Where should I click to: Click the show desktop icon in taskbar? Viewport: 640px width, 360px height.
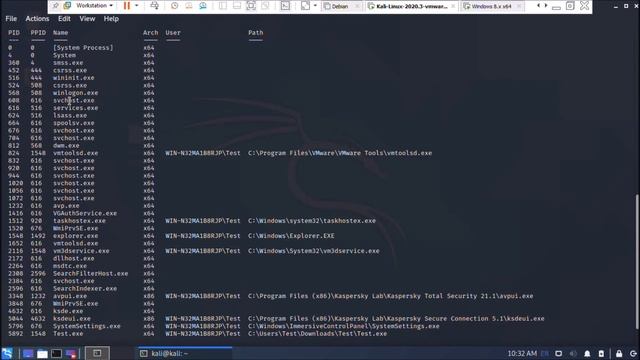tap(28, 353)
